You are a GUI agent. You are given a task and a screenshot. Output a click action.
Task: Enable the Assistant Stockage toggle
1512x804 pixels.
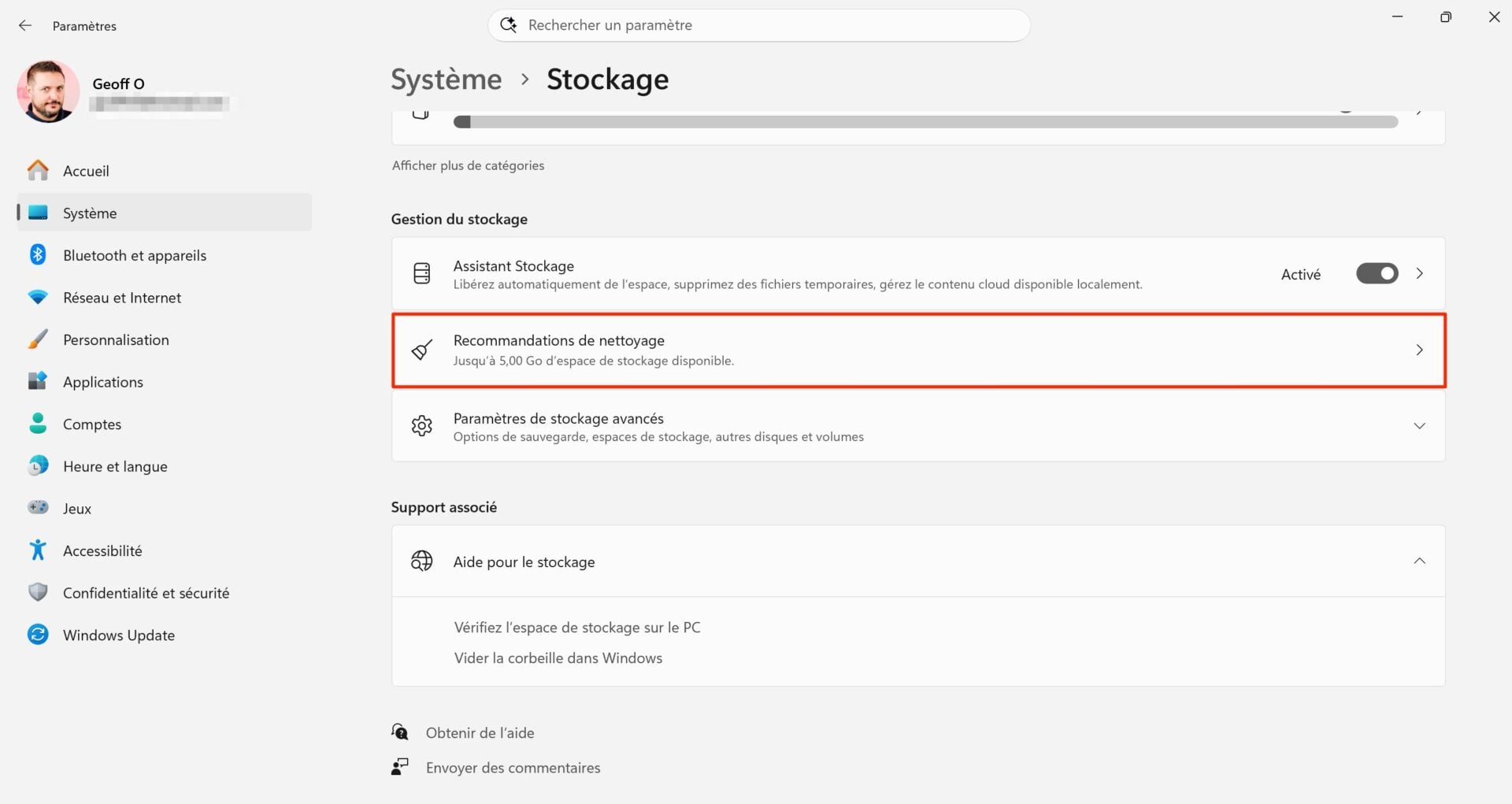(1377, 273)
